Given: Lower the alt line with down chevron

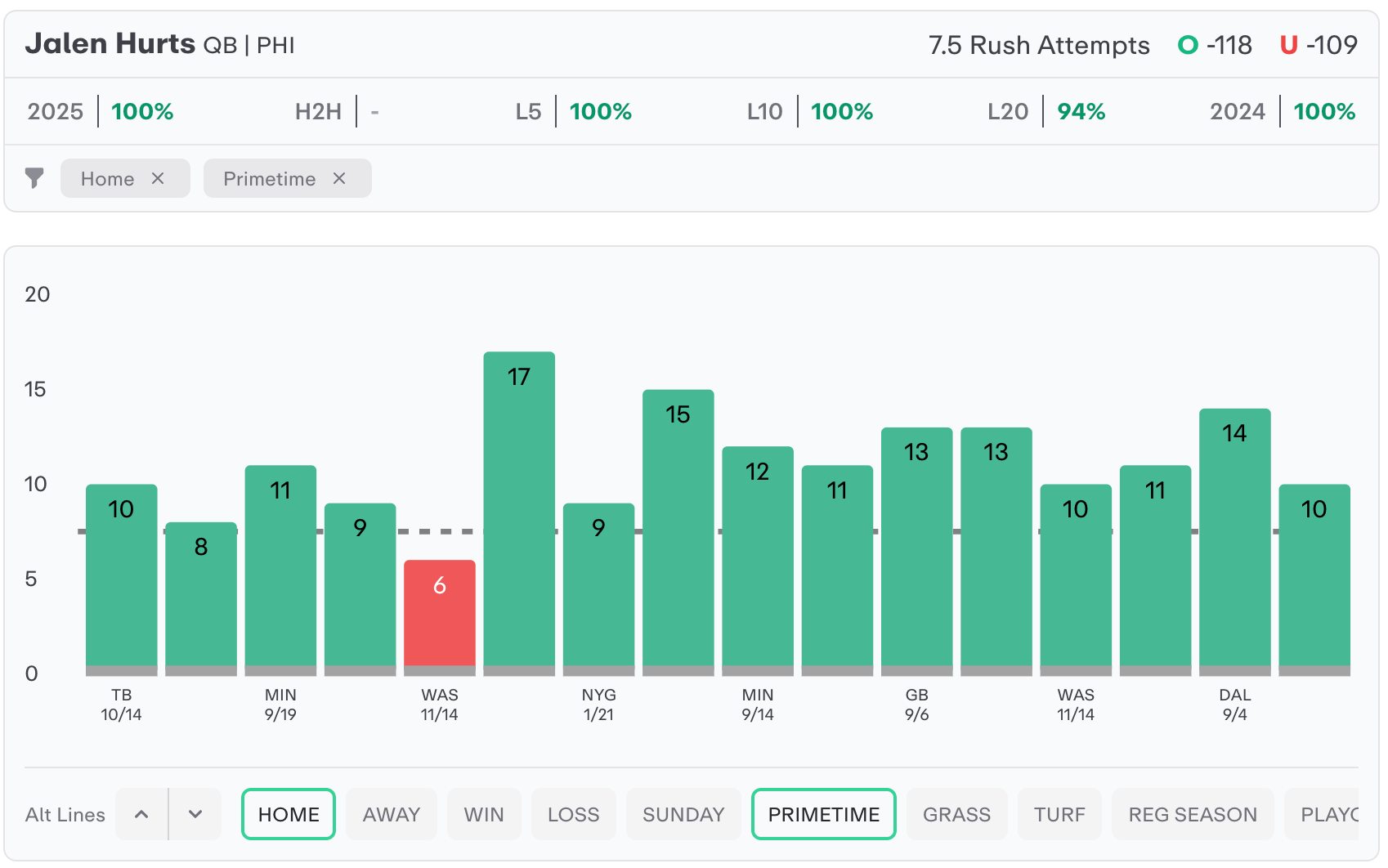Looking at the screenshot, I should coord(195,814).
